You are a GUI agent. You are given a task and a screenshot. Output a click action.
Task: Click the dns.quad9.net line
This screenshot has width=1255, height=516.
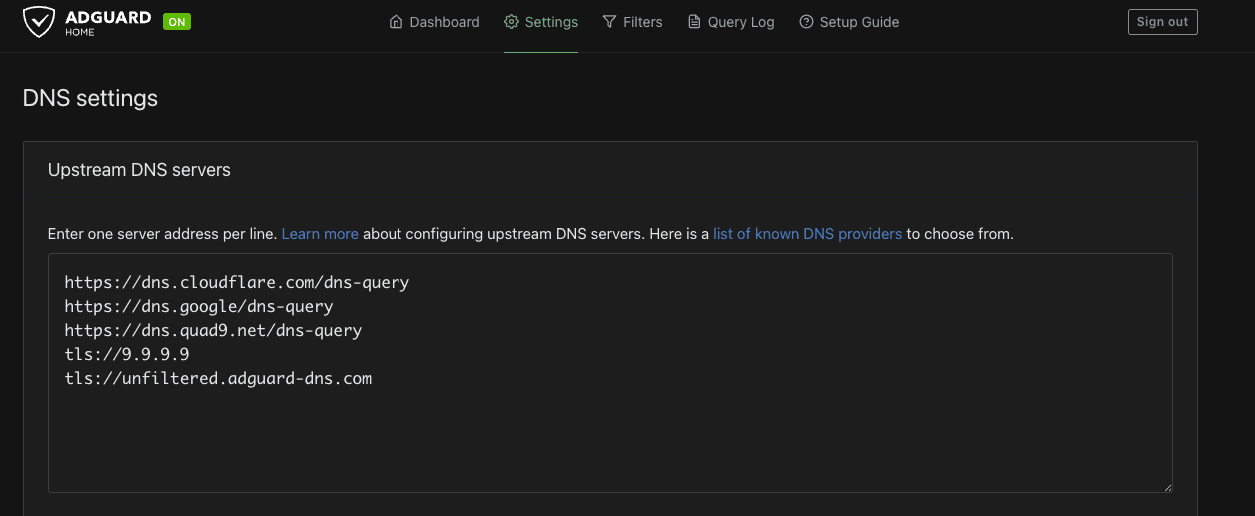tap(213, 330)
